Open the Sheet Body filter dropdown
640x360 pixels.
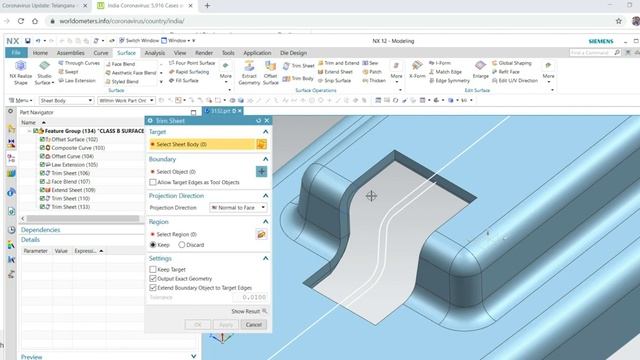66,100
